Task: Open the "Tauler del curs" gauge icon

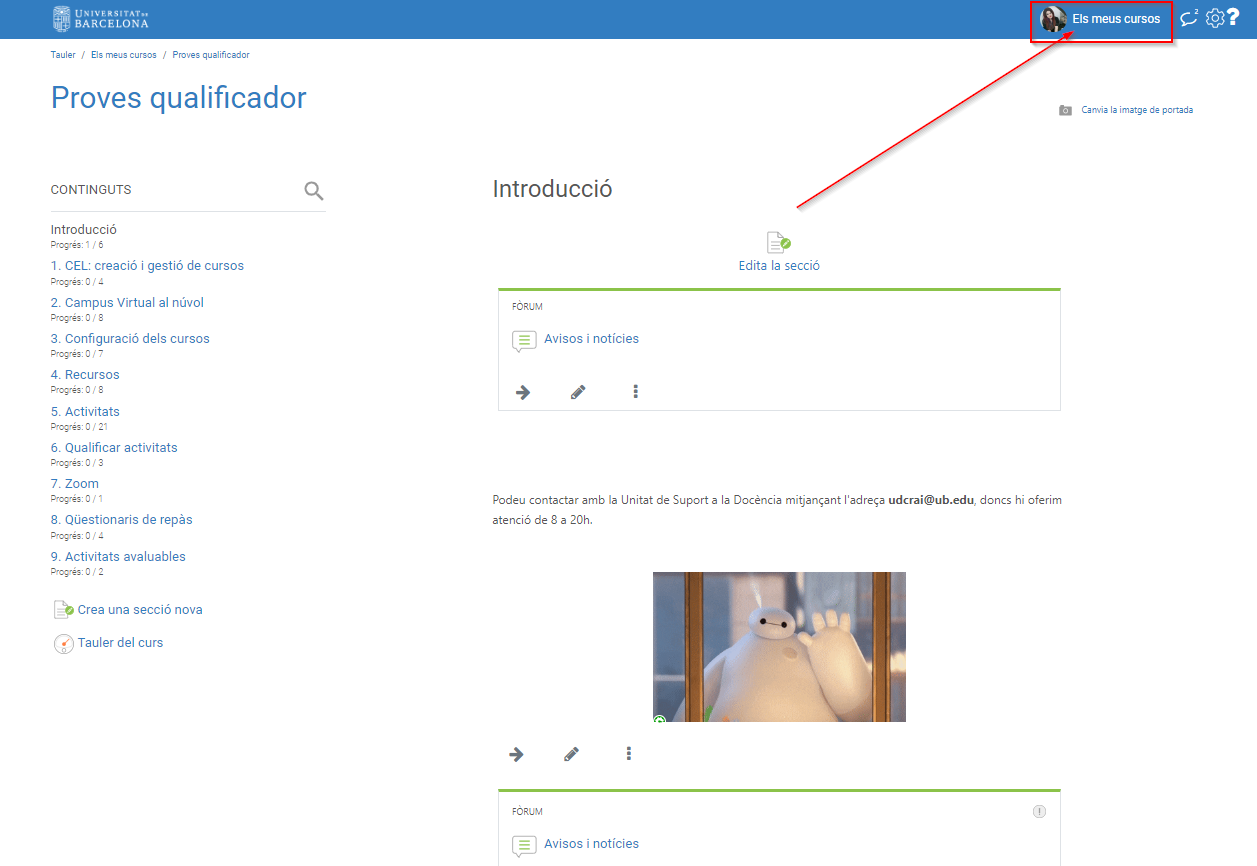Action: tap(63, 643)
